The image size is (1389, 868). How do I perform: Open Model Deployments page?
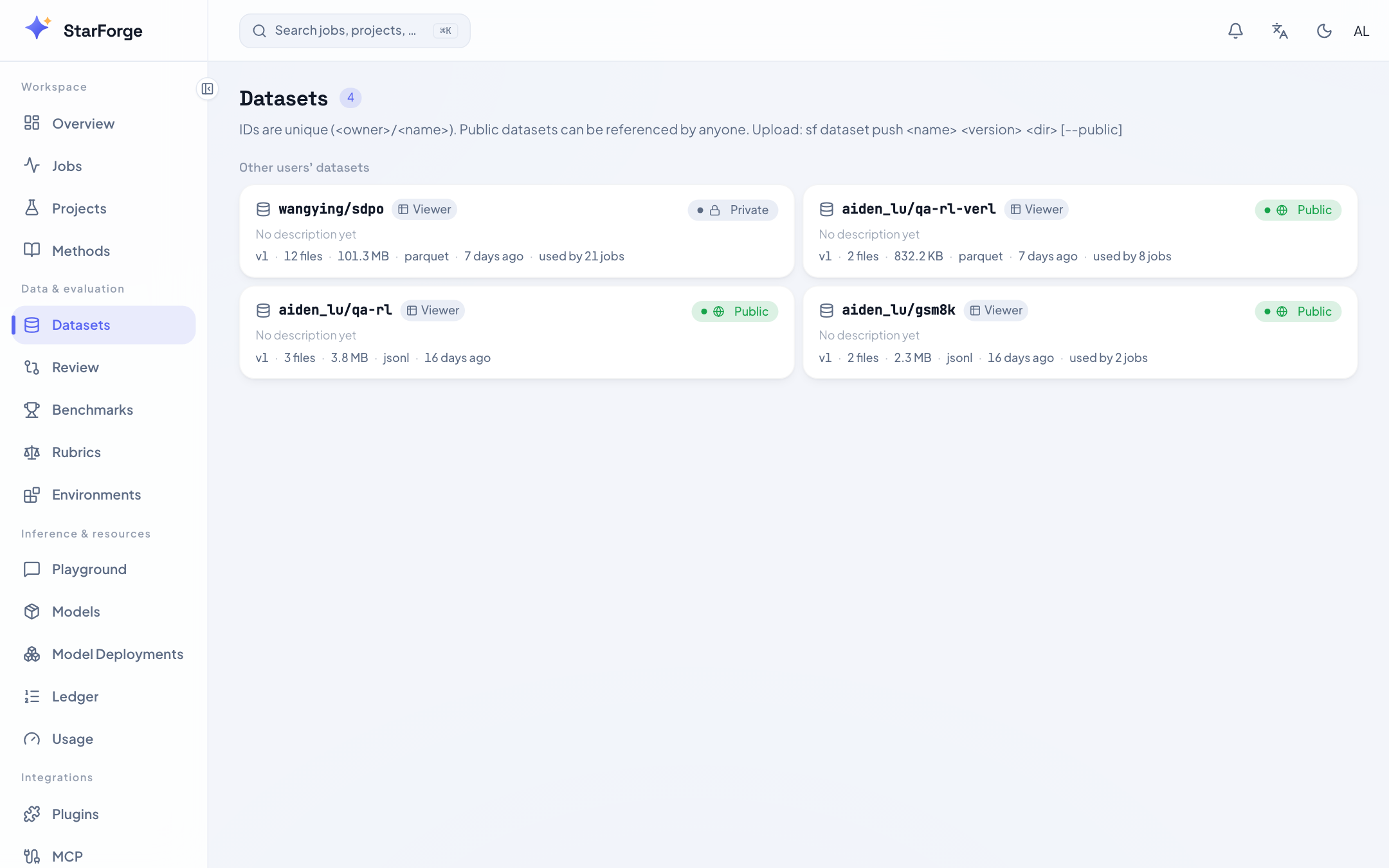pyautogui.click(x=104, y=654)
